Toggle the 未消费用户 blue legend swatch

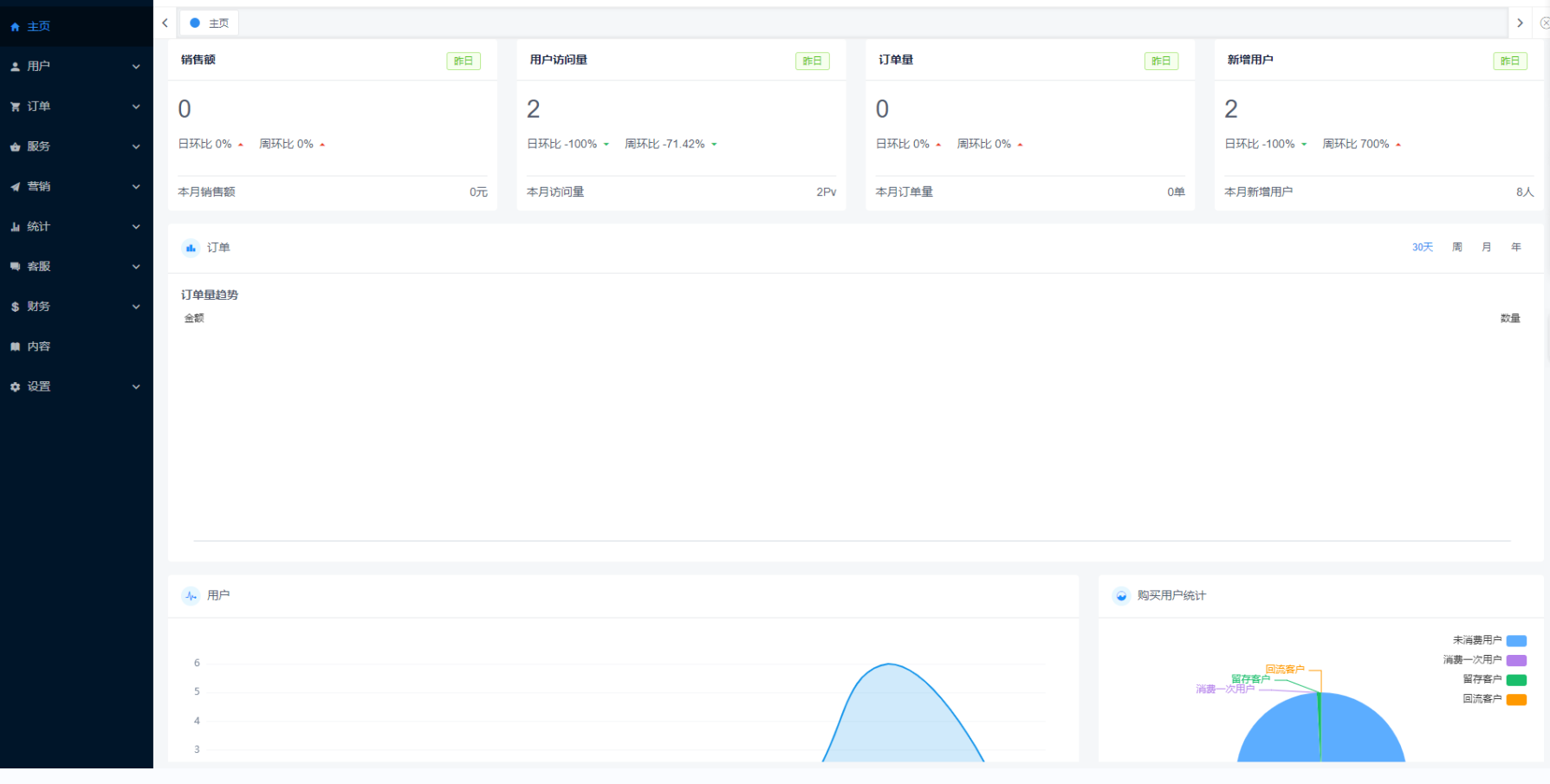coord(1516,641)
